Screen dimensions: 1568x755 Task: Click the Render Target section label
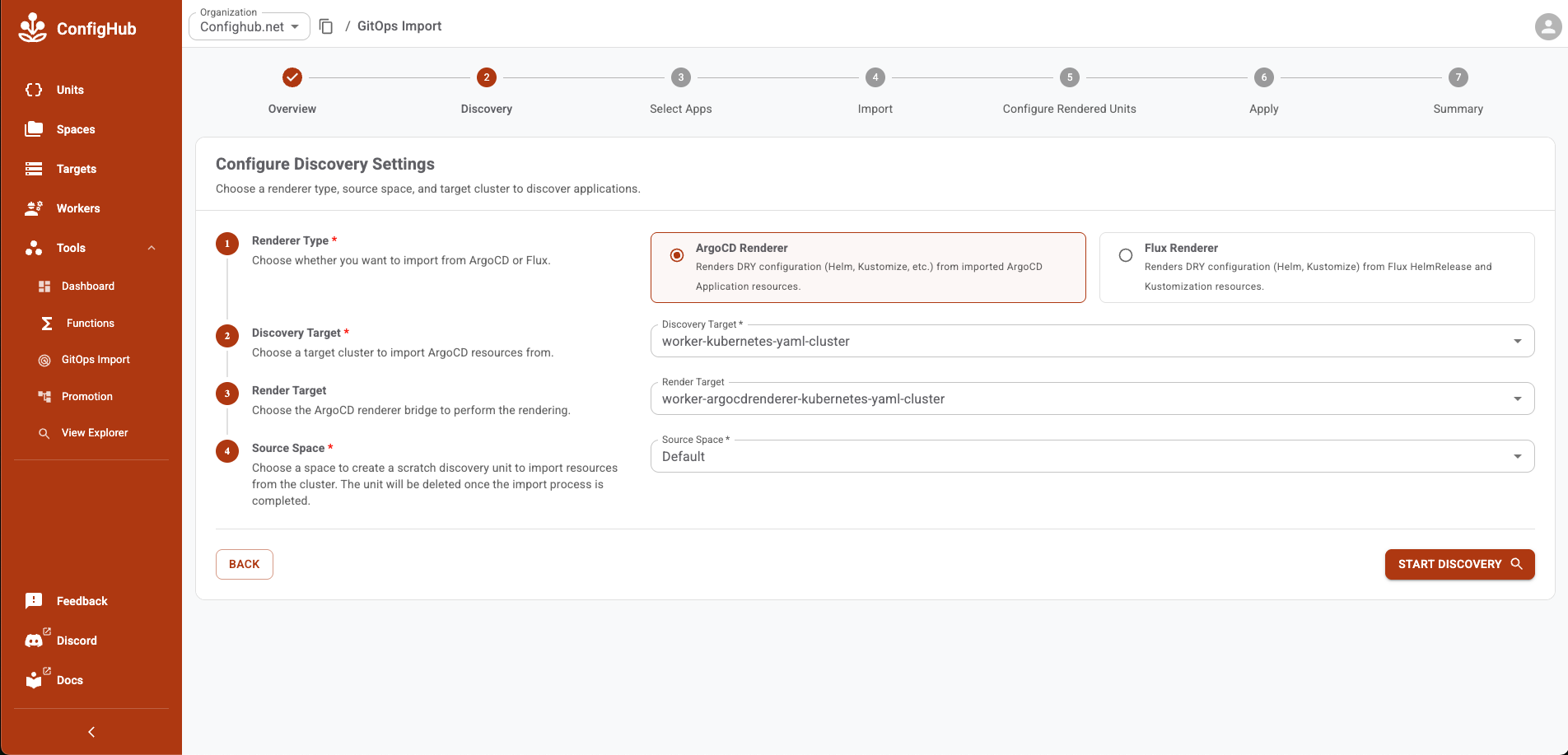(x=289, y=390)
